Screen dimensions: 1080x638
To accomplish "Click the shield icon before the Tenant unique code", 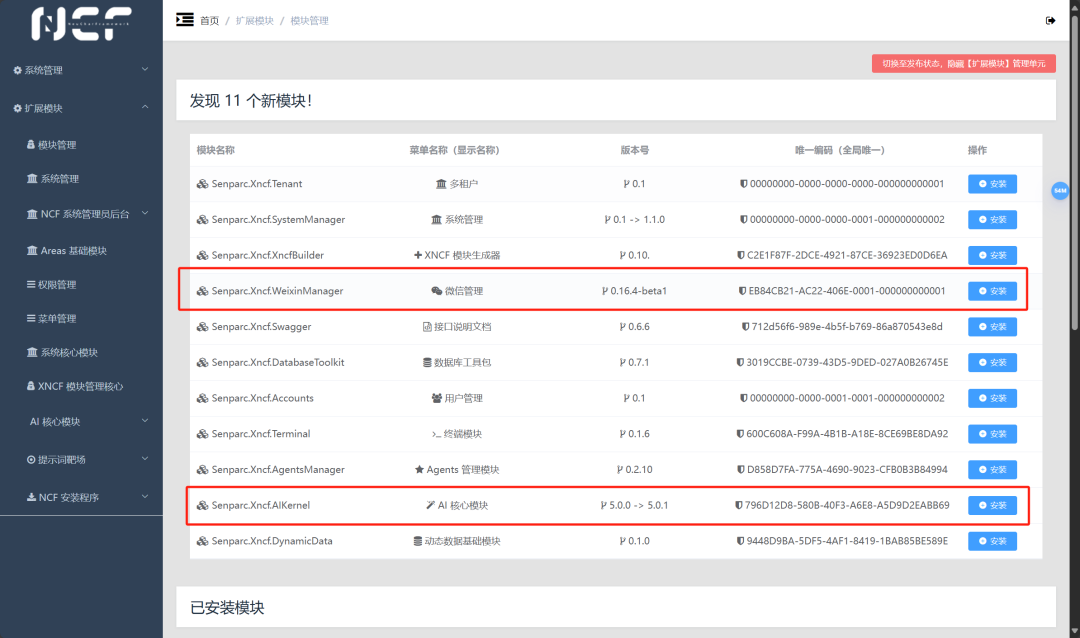I will point(743,184).
